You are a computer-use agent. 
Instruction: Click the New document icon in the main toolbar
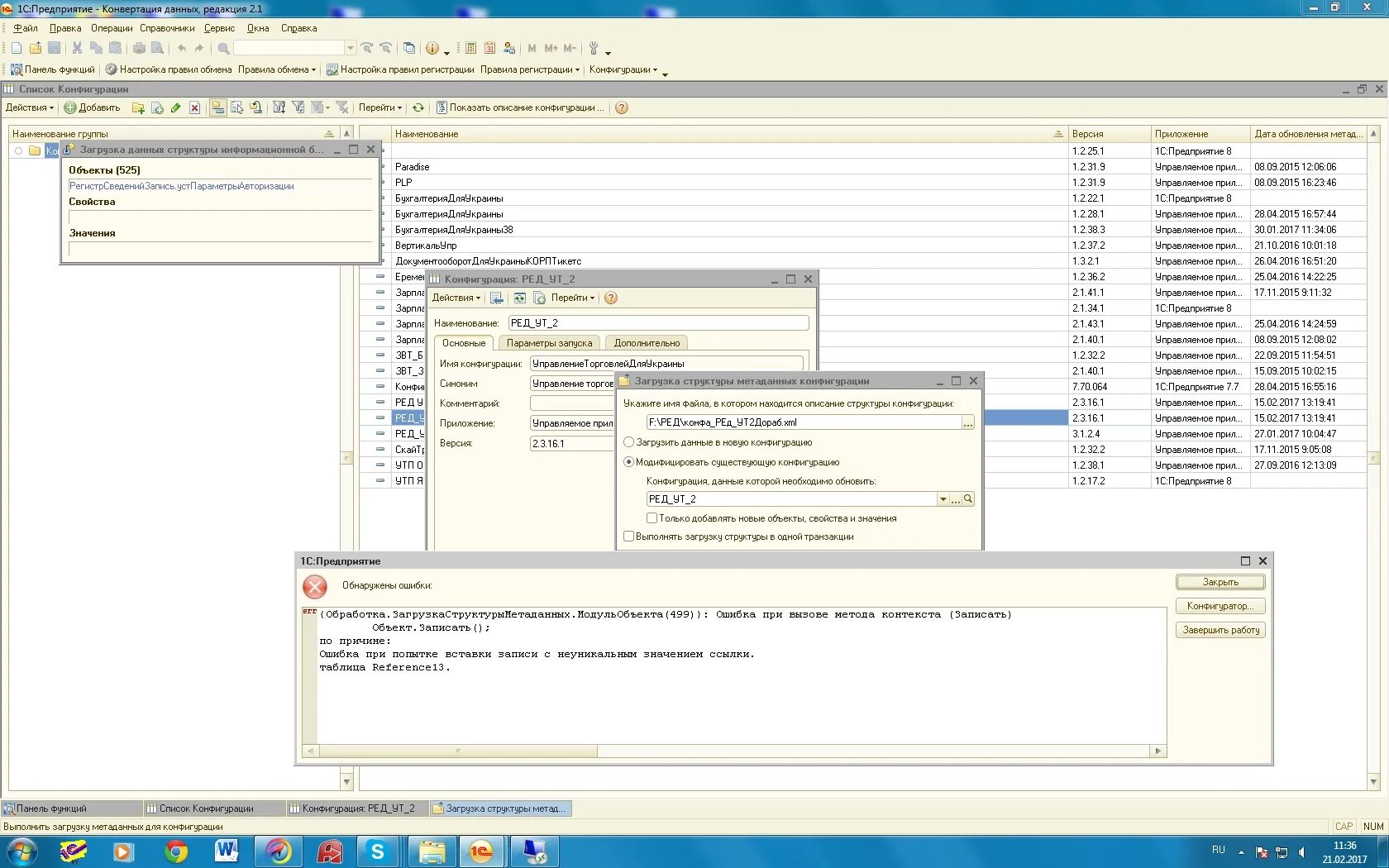click(x=17, y=48)
